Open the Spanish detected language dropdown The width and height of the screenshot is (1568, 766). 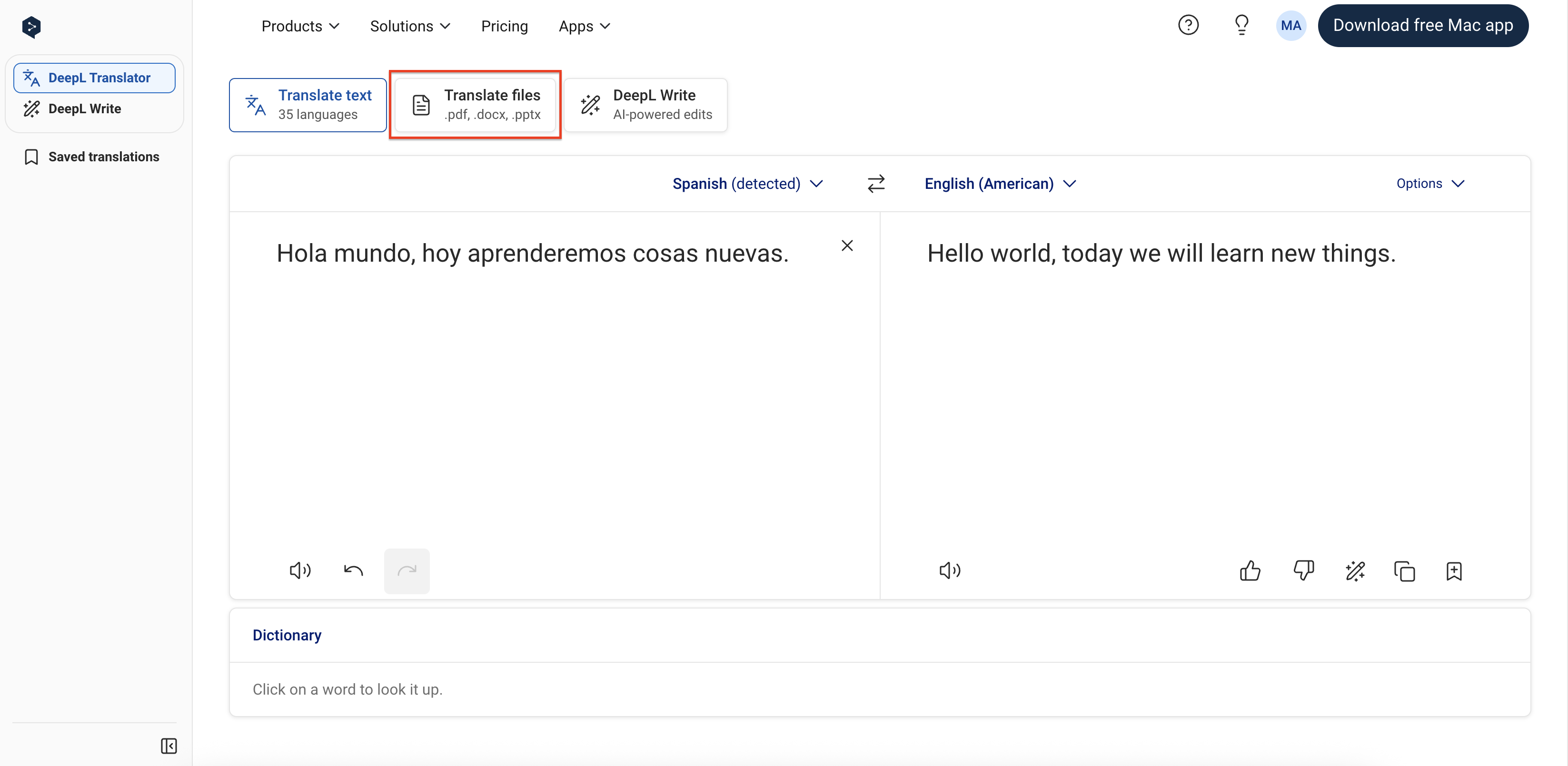point(747,183)
